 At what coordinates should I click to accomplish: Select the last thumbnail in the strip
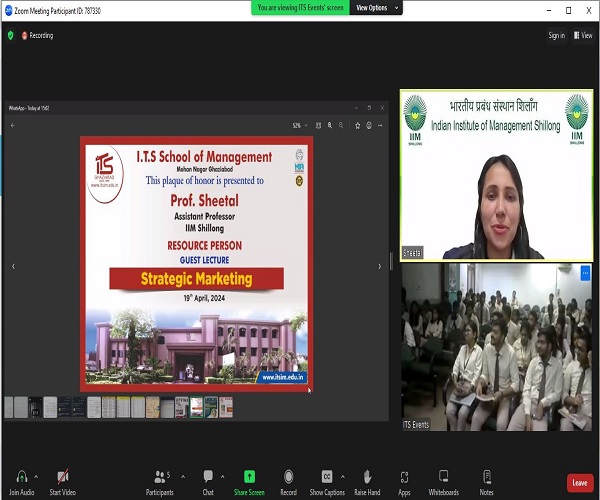click(226, 407)
